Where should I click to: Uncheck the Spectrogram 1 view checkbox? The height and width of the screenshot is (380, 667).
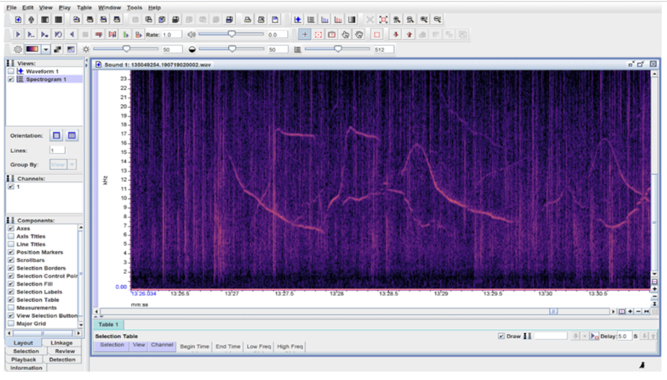pyautogui.click(x=11, y=79)
